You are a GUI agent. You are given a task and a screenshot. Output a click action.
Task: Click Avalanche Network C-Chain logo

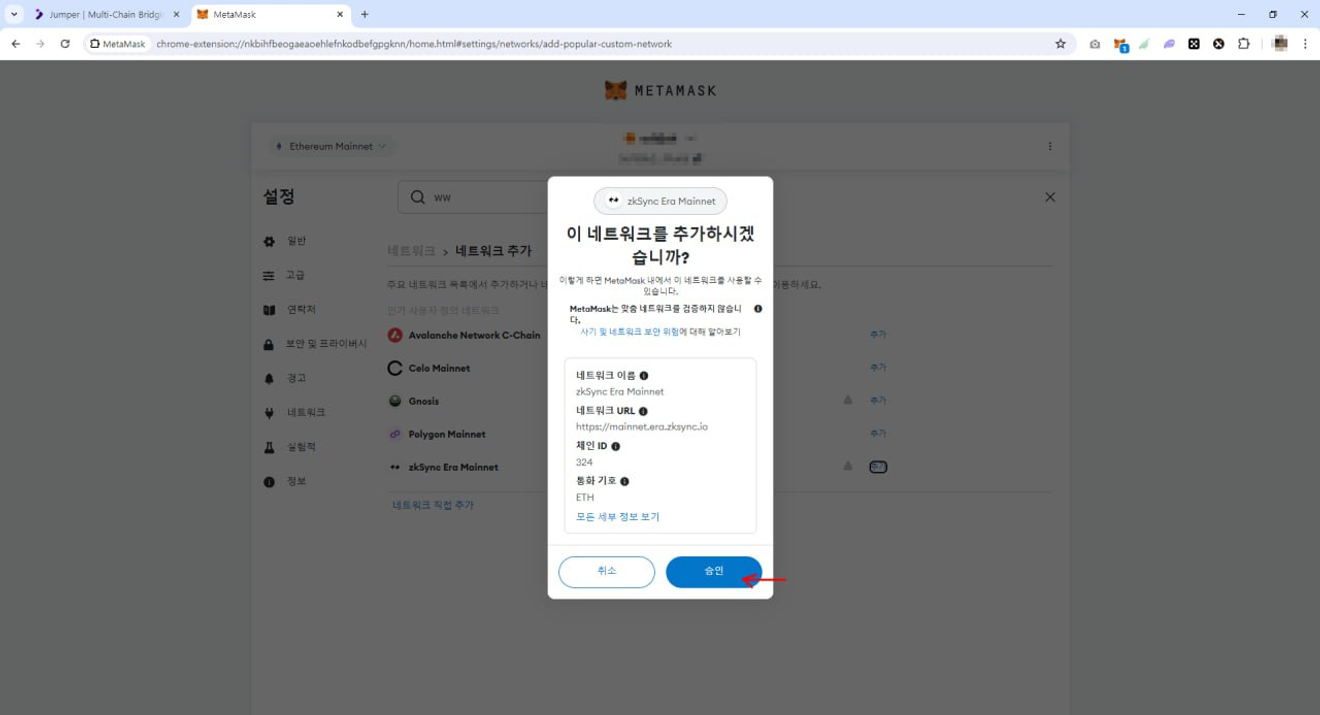pyautogui.click(x=395, y=335)
